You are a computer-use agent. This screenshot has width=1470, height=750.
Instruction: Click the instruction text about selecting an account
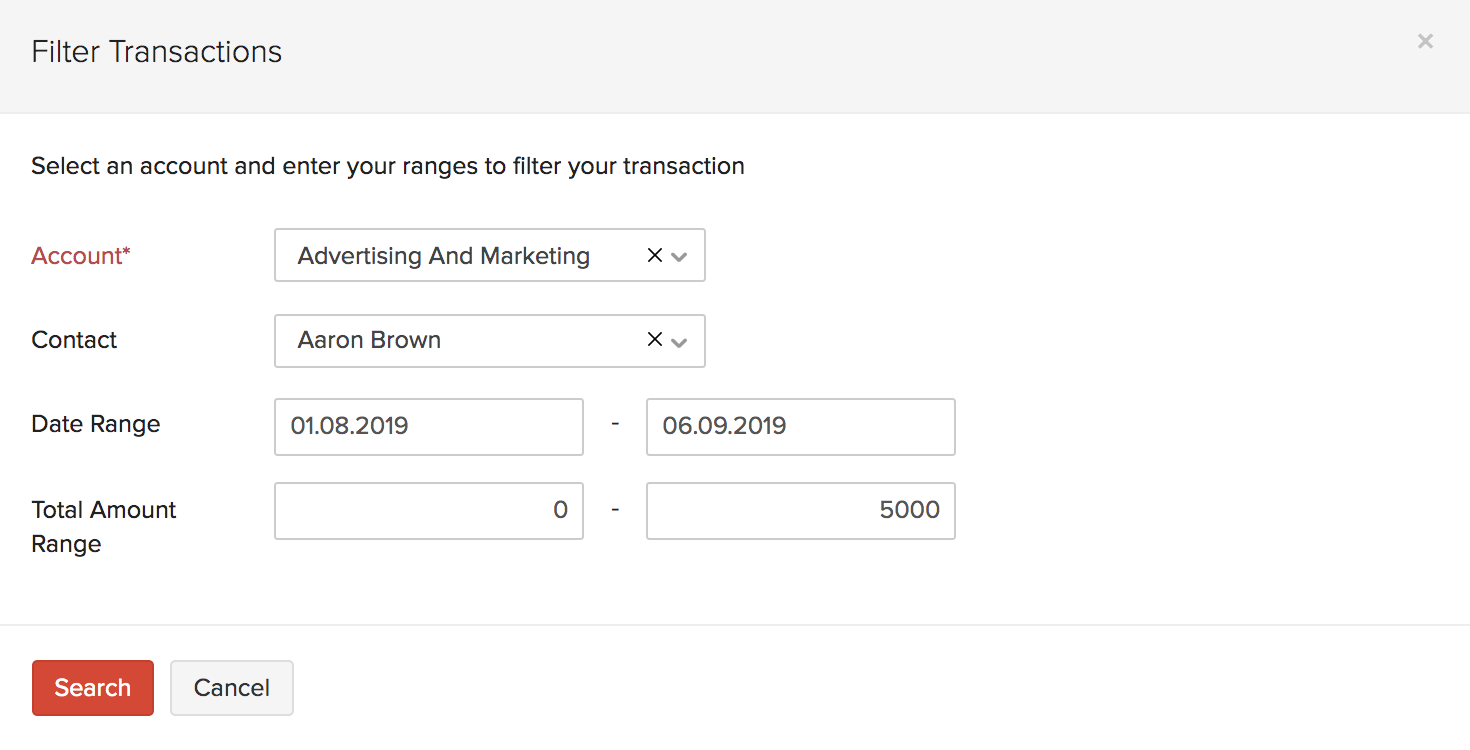[387, 165]
